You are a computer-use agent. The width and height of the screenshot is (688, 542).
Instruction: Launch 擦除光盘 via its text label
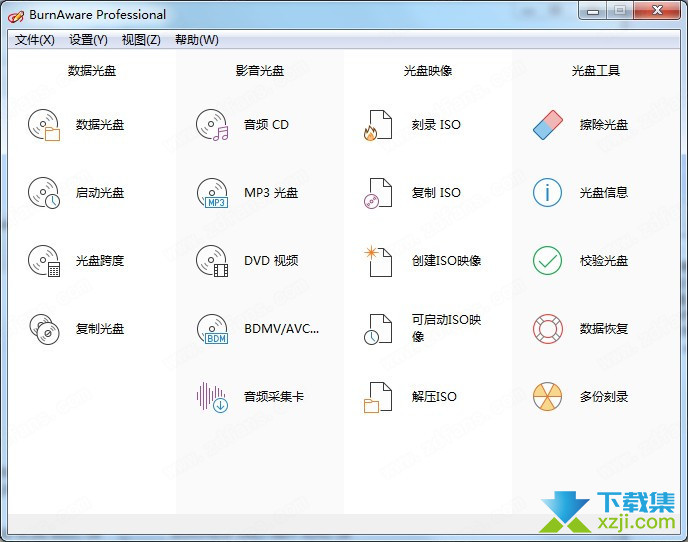click(604, 125)
